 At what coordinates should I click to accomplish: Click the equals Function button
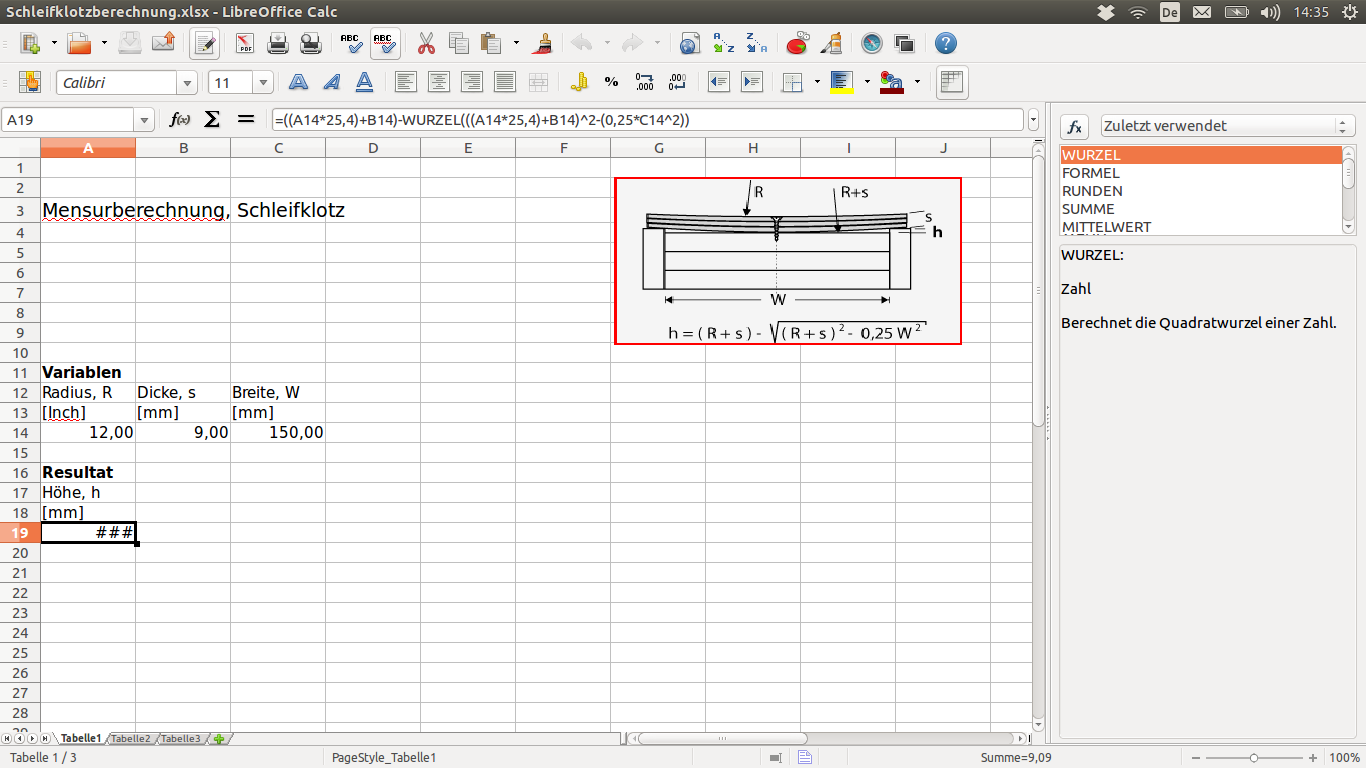pos(246,120)
